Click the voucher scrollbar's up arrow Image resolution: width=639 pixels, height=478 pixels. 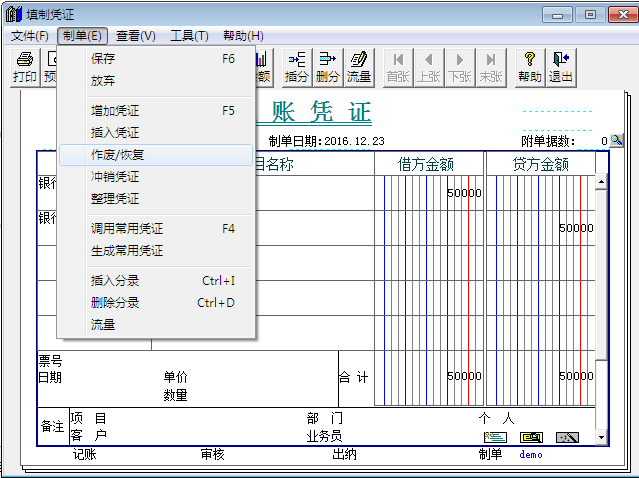[600, 182]
